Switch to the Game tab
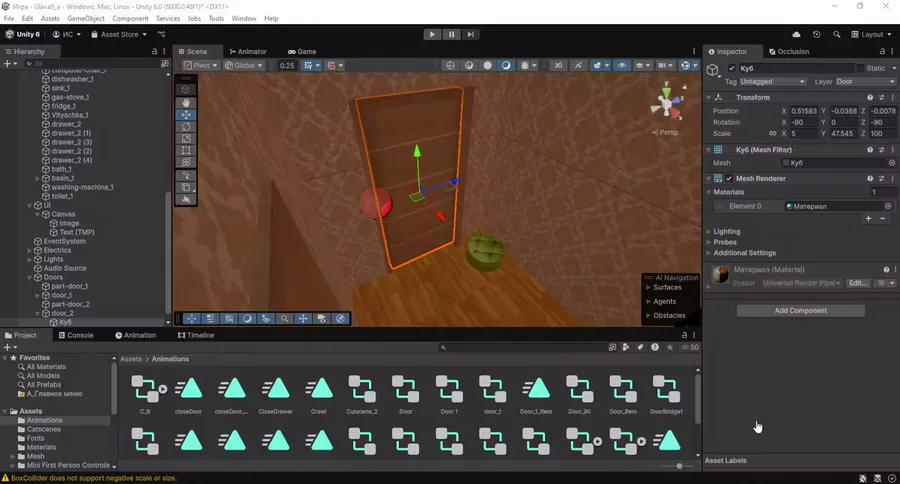The width and height of the screenshot is (900, 484). (x=302, y=52)
